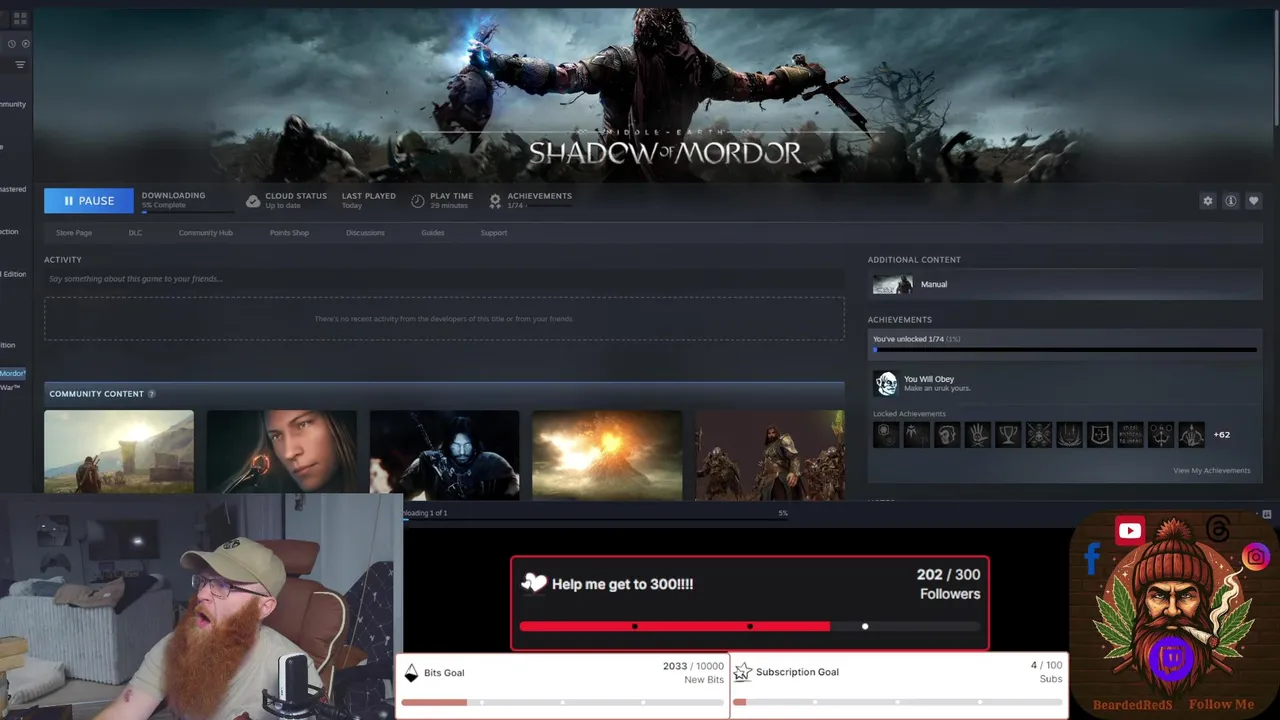Screen dimensions: 1280x720
Task: Click the Cloud Status cloud icon
Action: click(x=253, y=201)
